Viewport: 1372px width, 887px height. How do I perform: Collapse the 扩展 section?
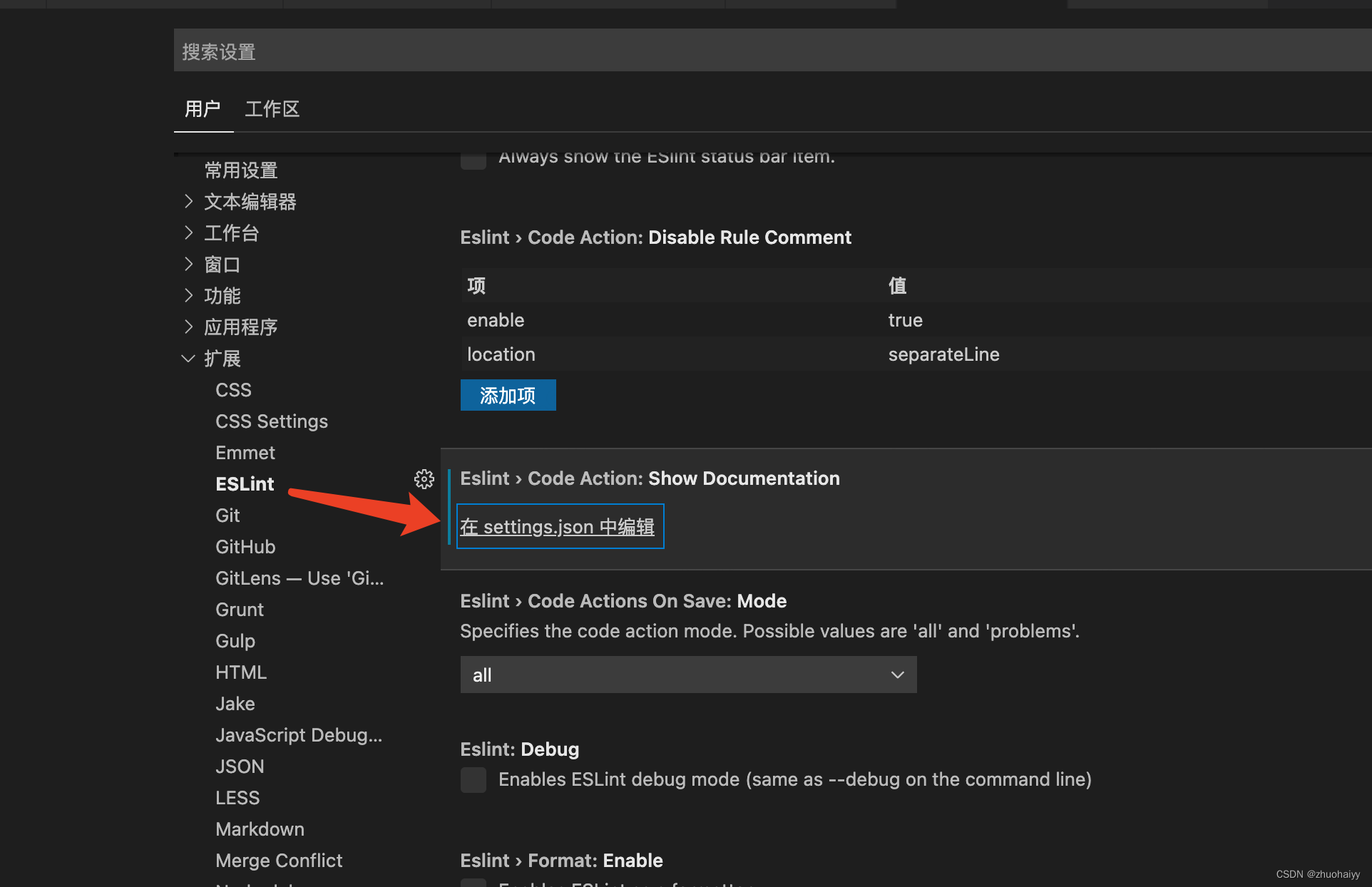(188, 359)
